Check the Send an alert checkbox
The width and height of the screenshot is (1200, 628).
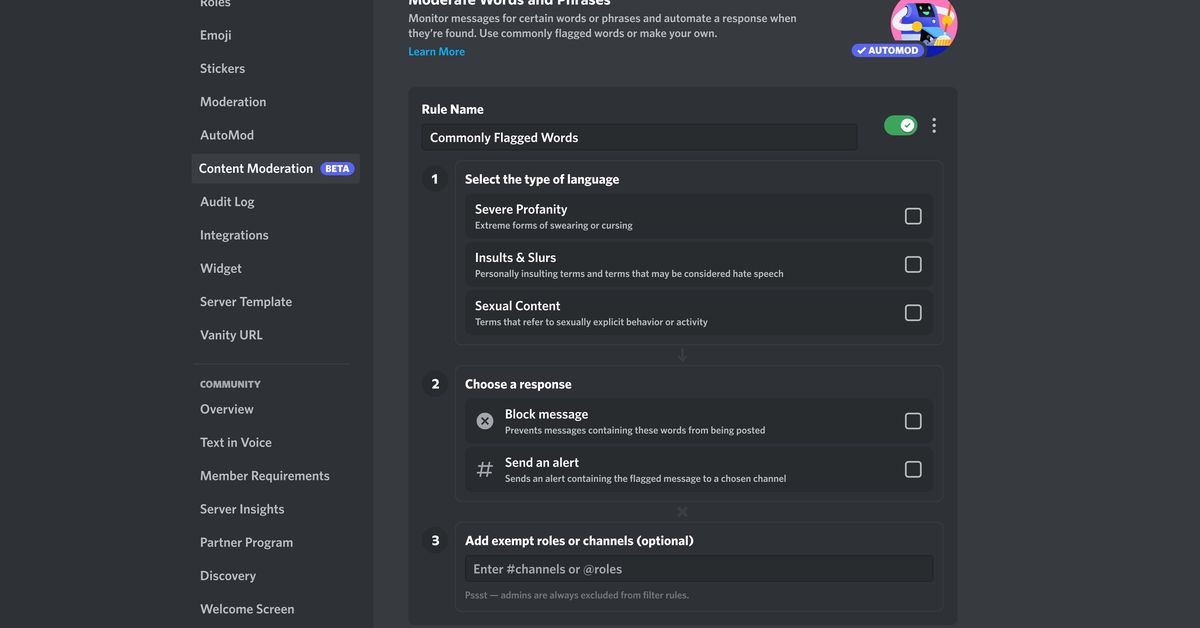[x=913, y=469]
